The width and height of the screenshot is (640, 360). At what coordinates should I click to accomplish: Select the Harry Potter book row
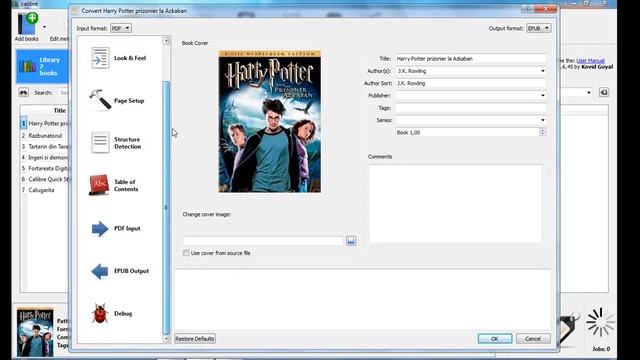45,123
